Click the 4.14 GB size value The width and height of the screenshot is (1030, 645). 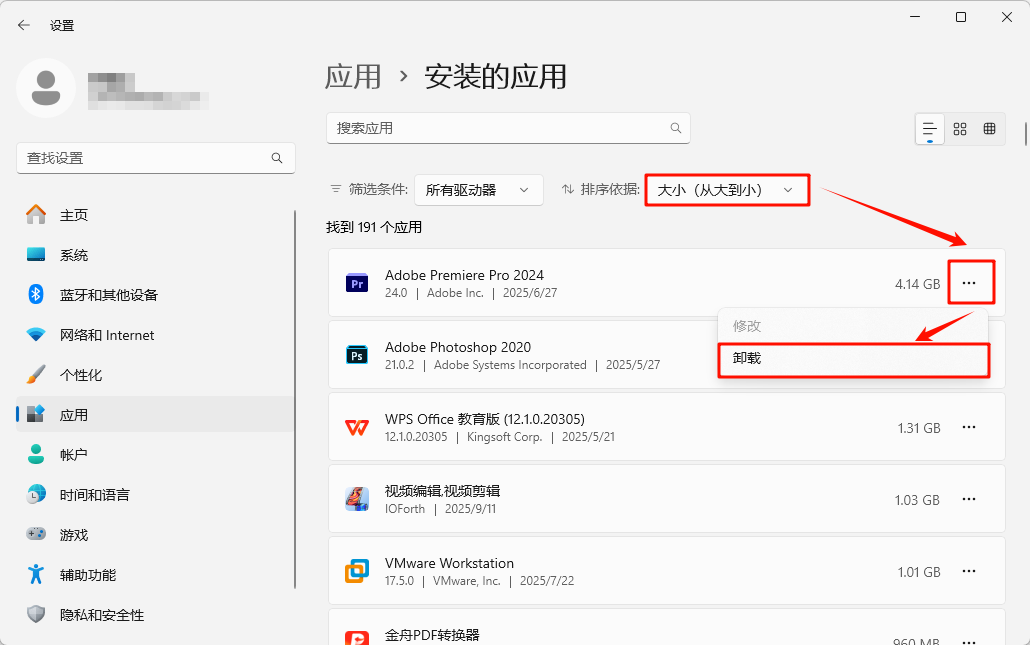(918, 284)
